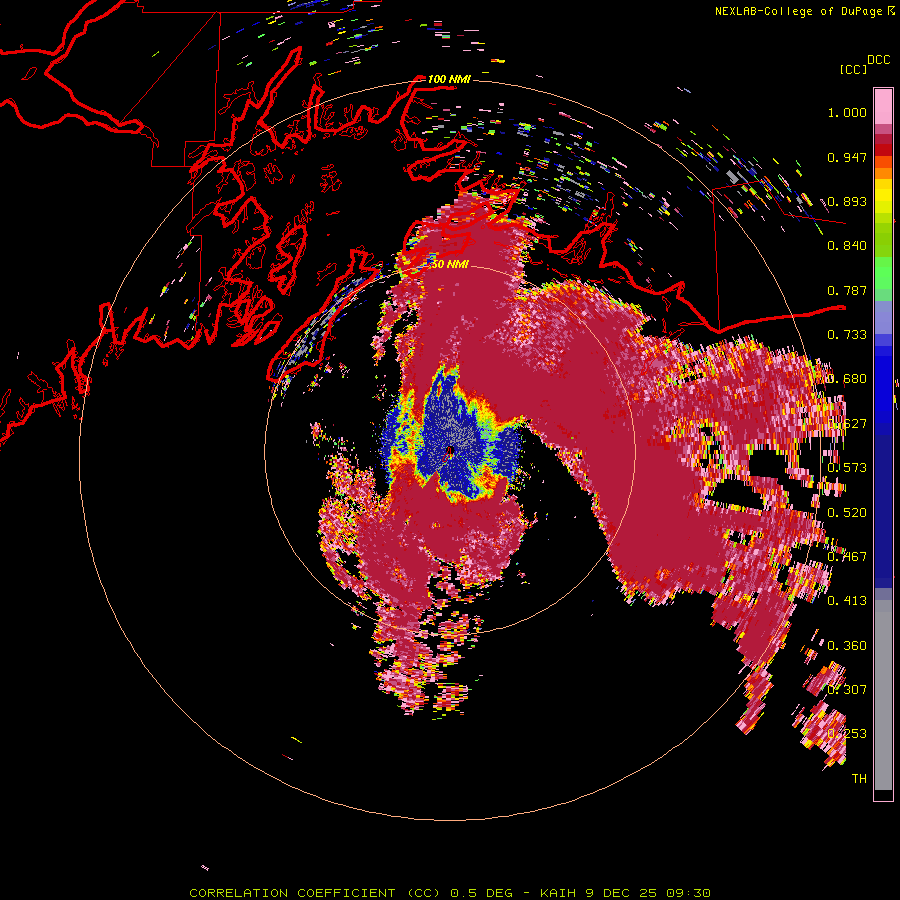Click the TH label at the scale bottom
Screen dimensions: 900x900
[859, 778]
